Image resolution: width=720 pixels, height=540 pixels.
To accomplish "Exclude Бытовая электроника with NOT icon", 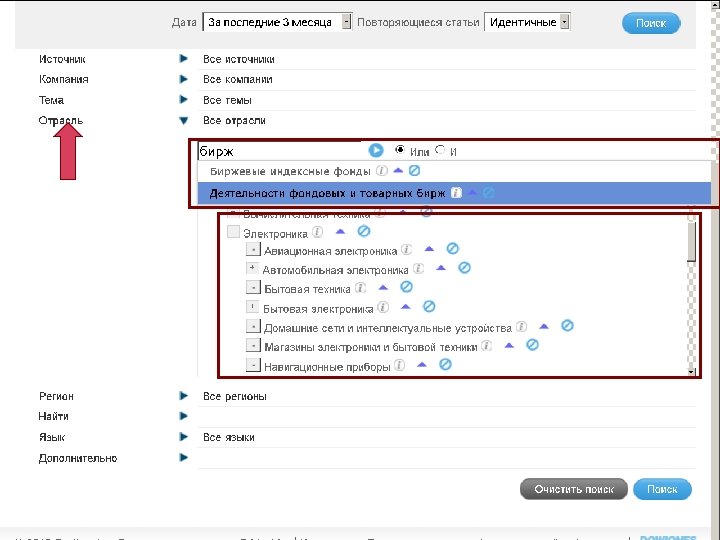I will (x=429, y=306).
